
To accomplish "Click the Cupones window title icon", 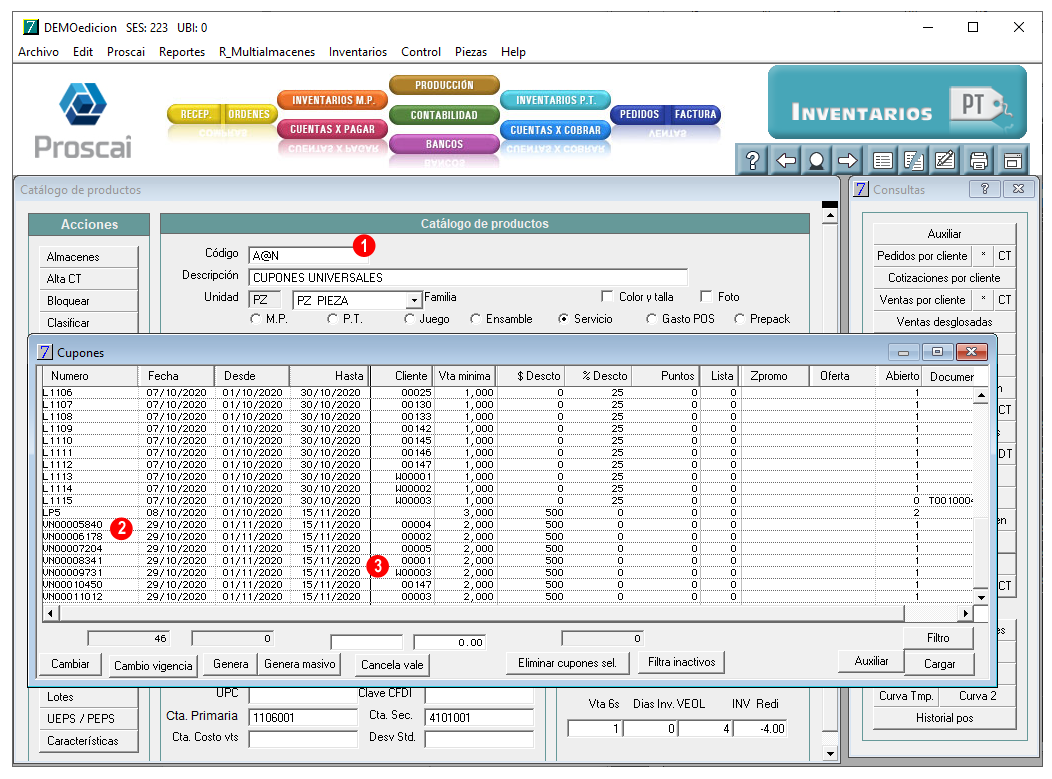I will click(44, 352).
